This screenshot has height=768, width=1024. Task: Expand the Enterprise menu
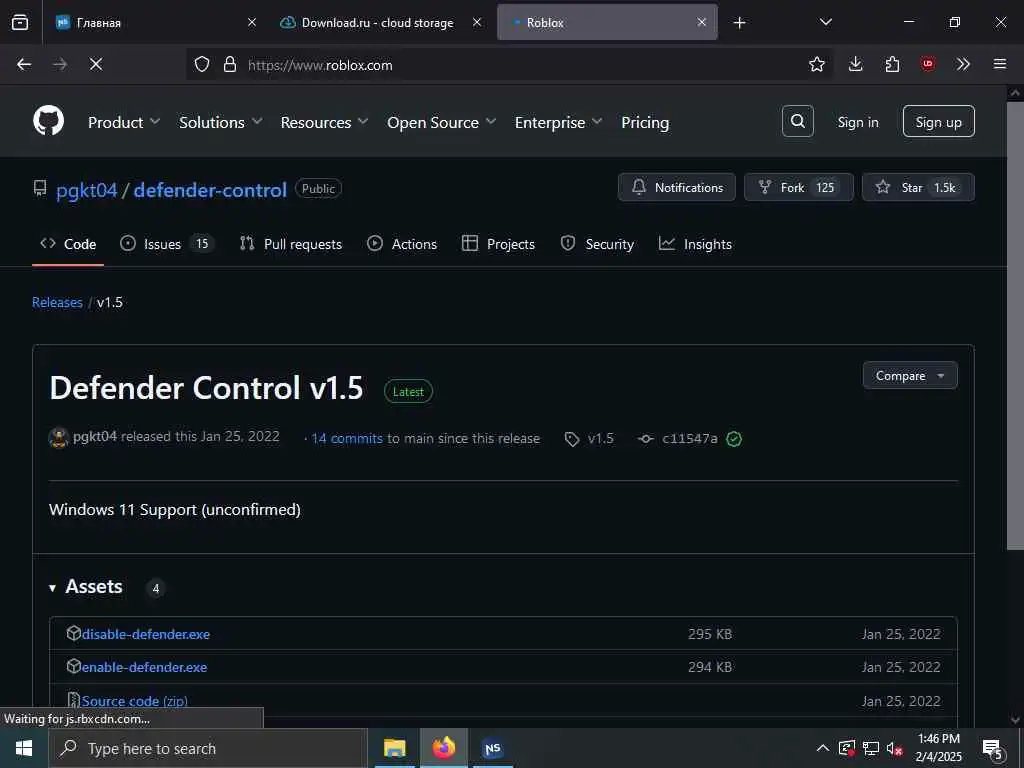click(558, 122)
